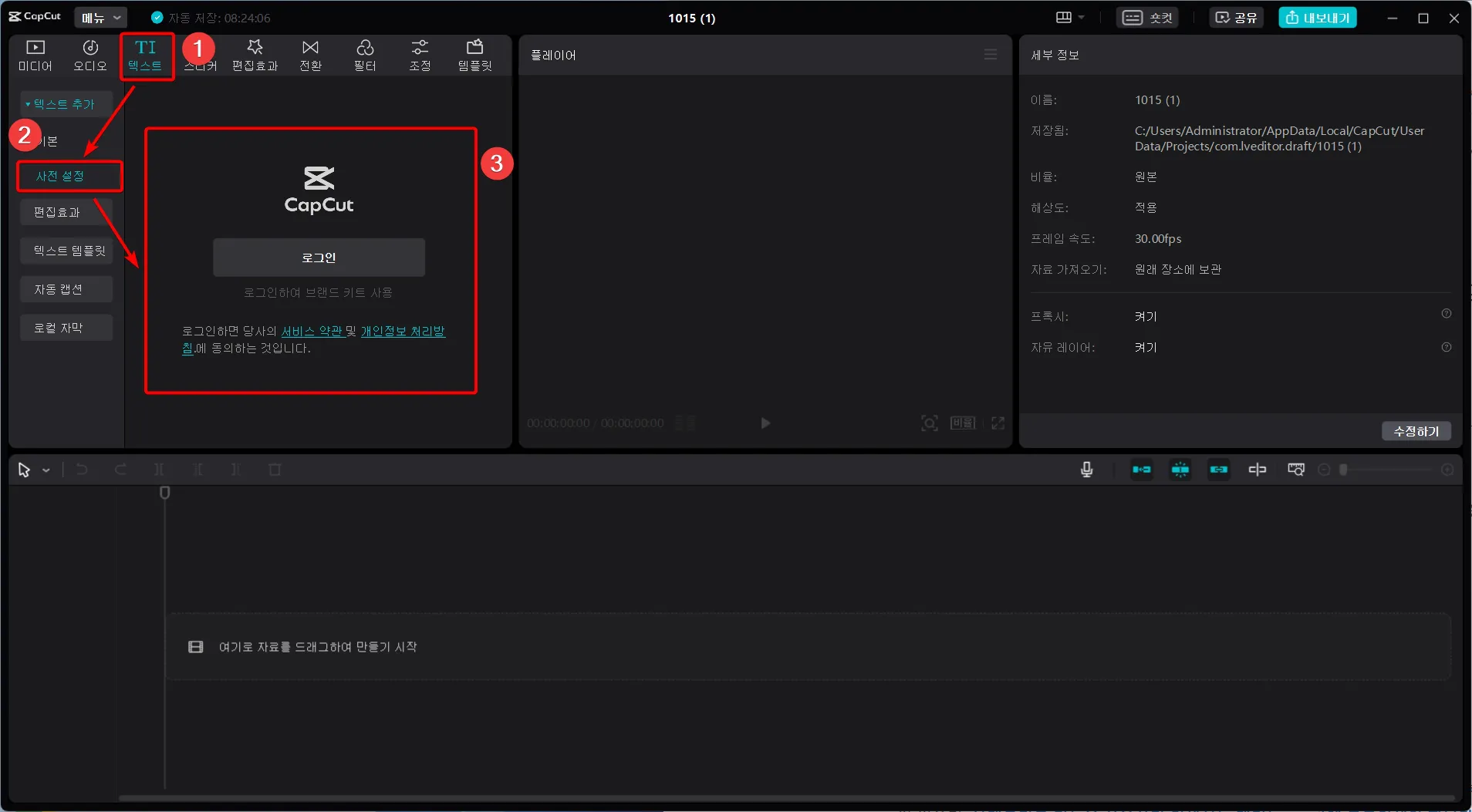Click the delete trash icon

click(275, 470)
